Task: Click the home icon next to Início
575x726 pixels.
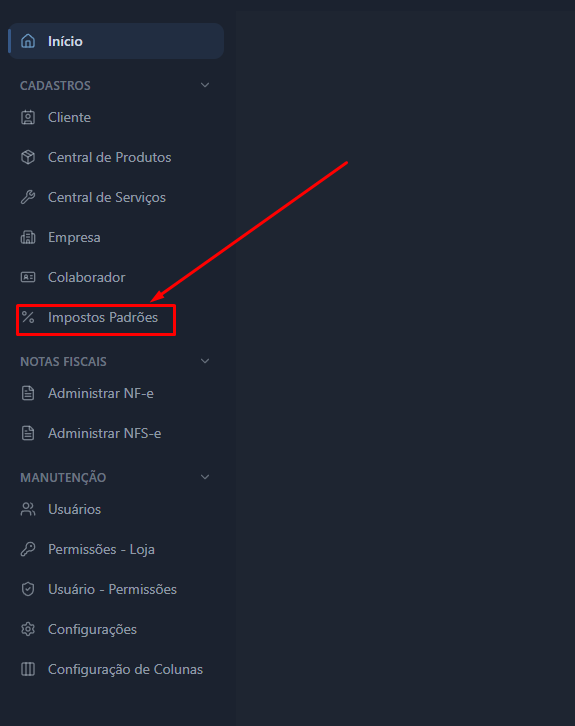Action: pyautogui.click(x=28, y=41)
